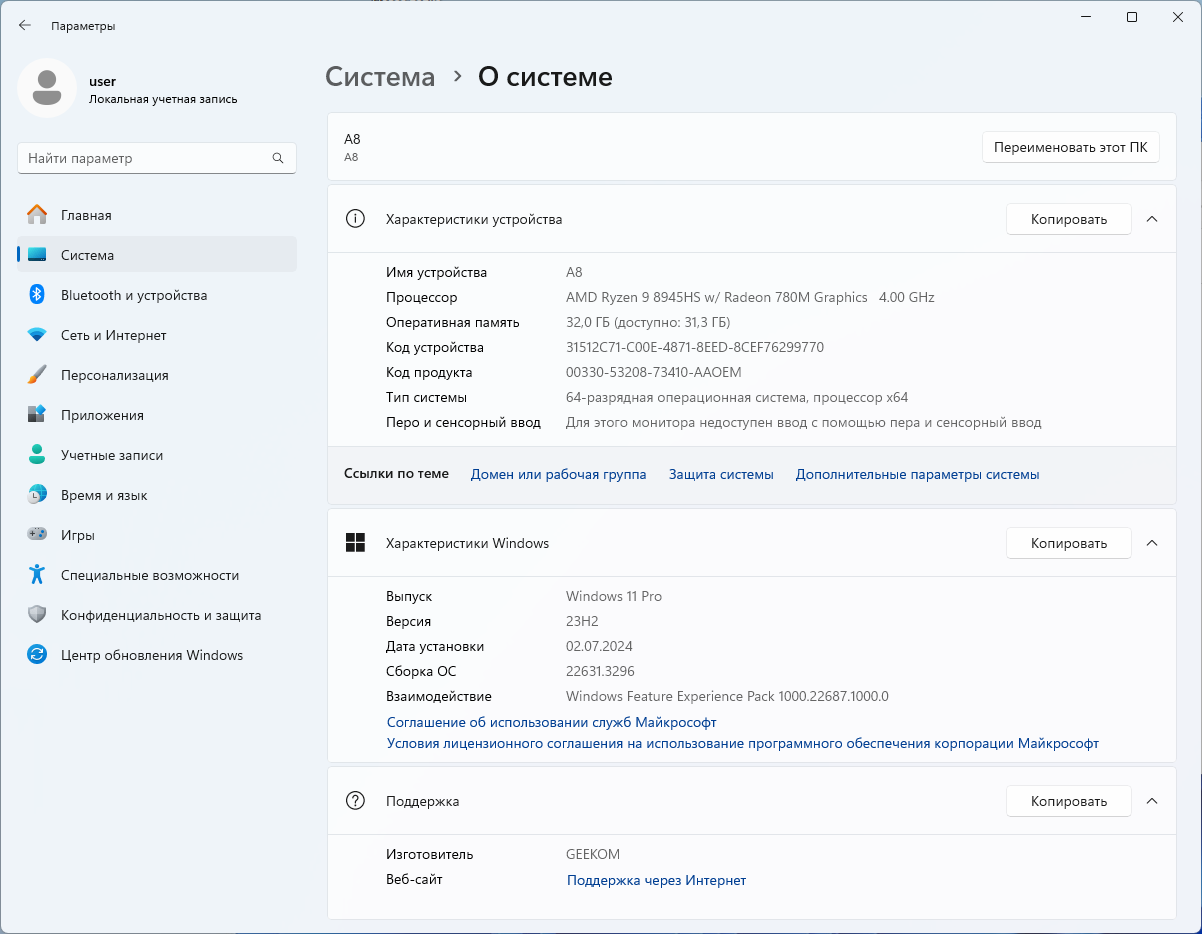Image resolution: width=1202 pixels, height=934 pixels.
Task: Copy Windows specifications with Копировать
Action: pos(1068,543)
